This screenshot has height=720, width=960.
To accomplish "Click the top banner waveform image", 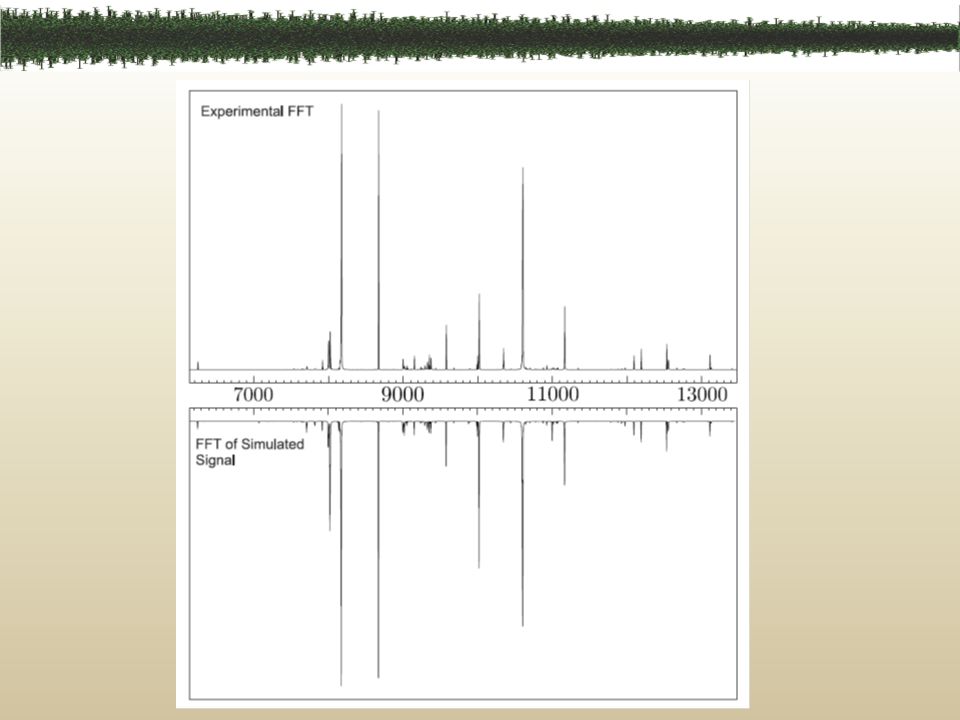I will point(480,36).
